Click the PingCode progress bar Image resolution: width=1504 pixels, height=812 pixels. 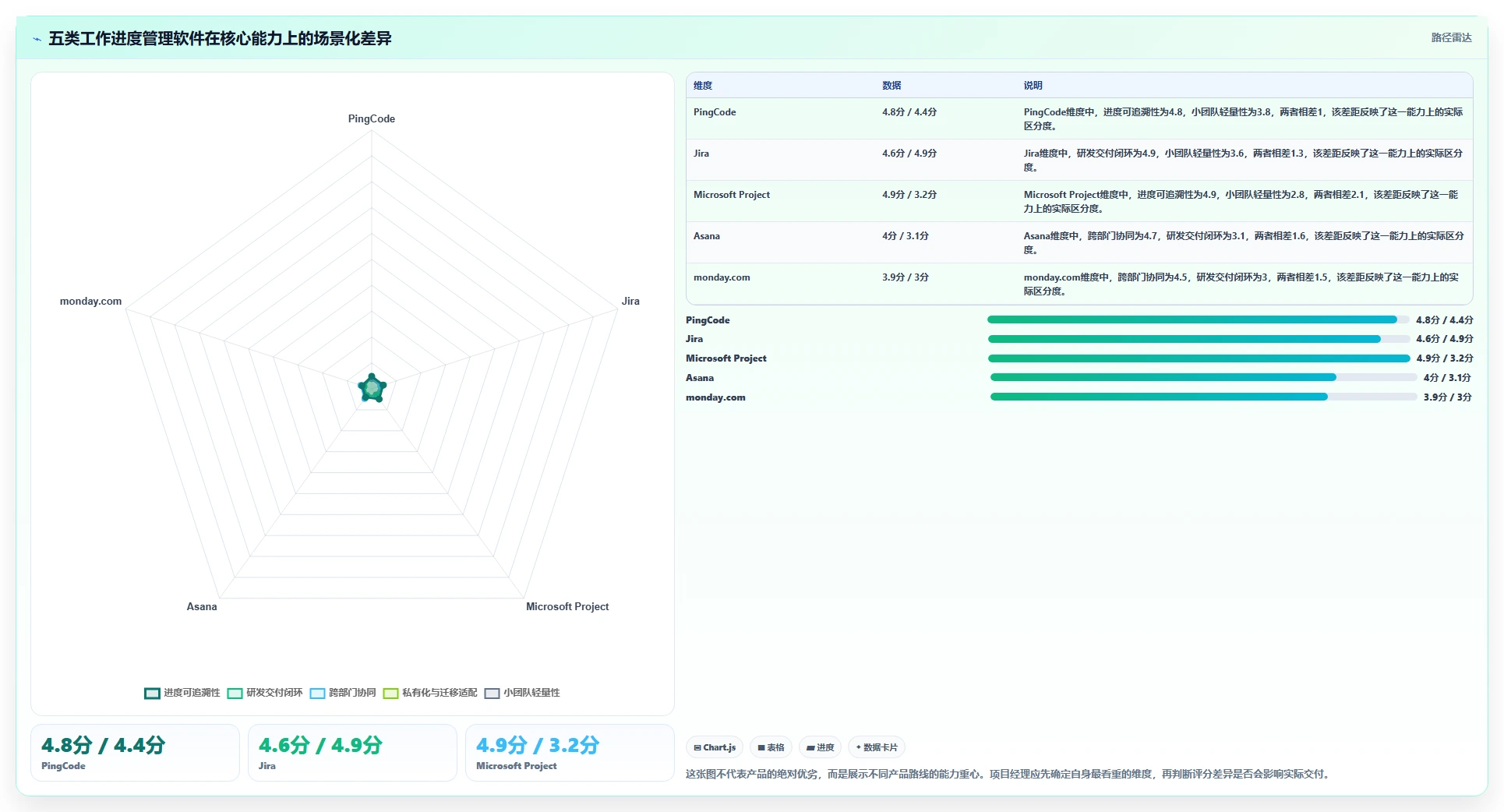[1199, 320]
